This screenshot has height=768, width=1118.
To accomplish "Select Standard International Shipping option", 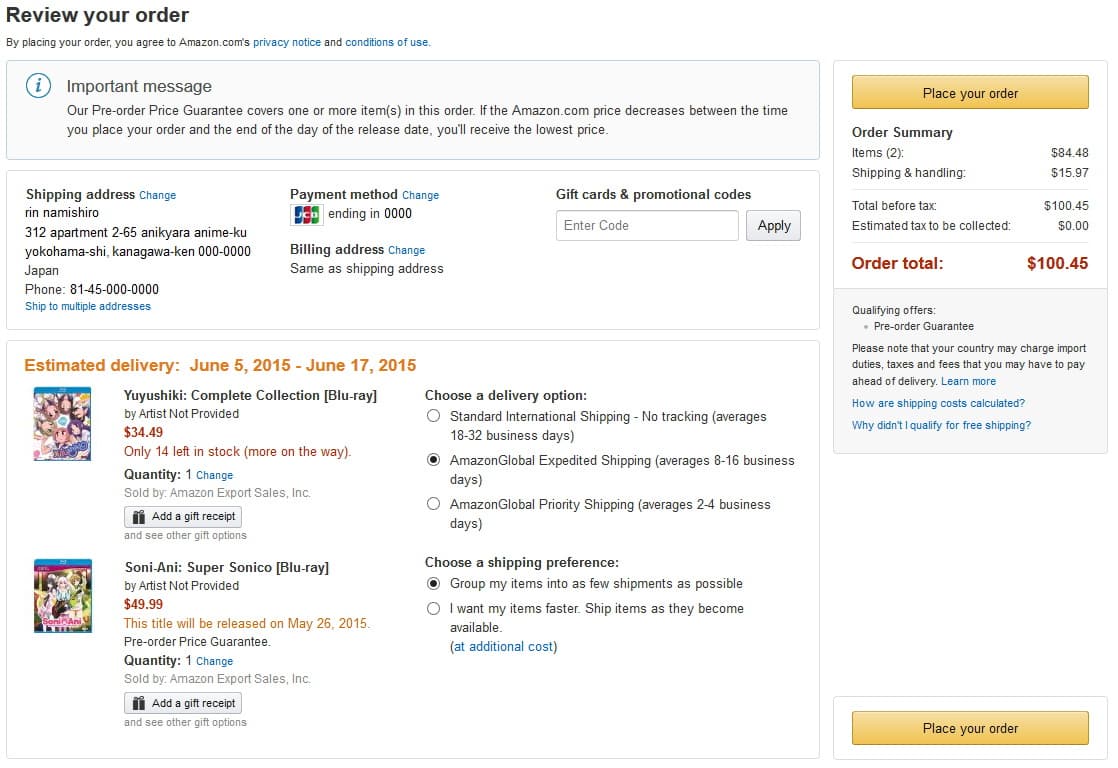I will point(434,416).
